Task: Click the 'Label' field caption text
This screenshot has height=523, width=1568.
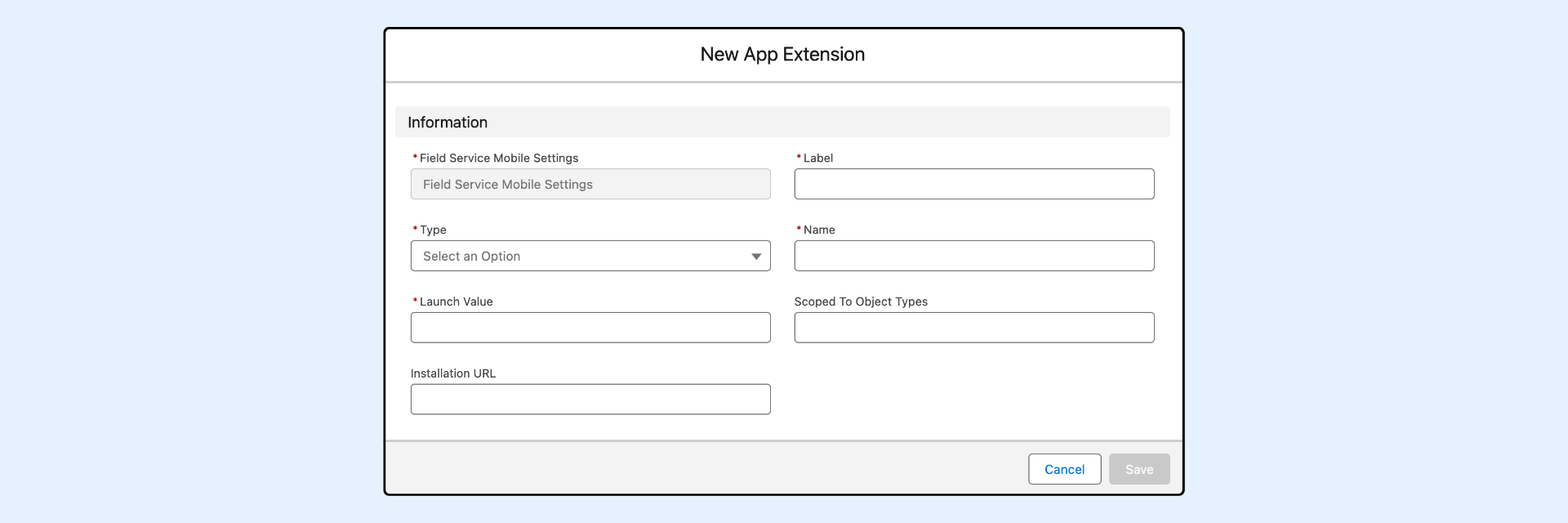Action: [817, 159]
